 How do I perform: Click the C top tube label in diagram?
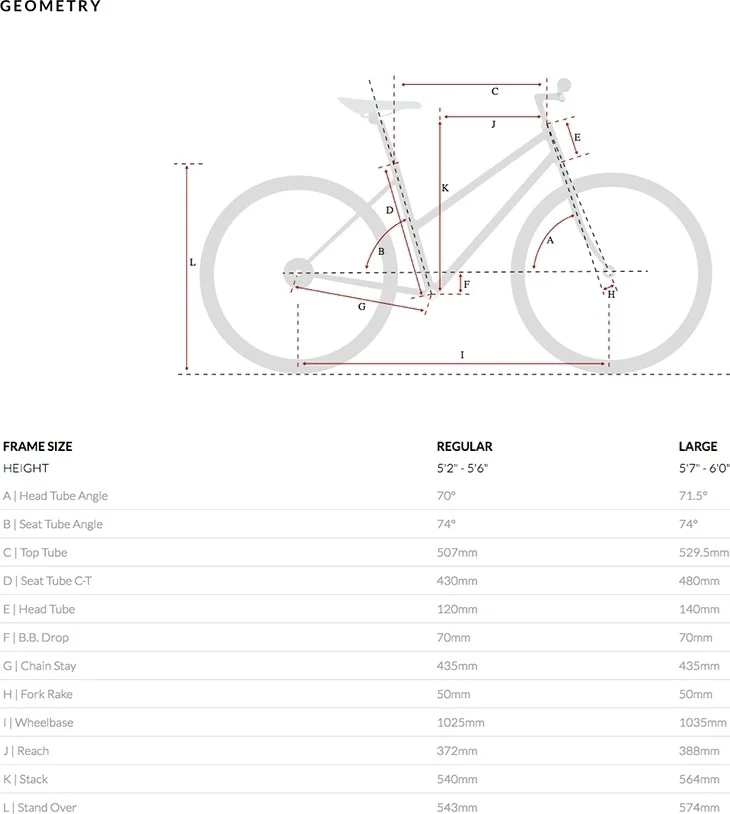point(495,91)
